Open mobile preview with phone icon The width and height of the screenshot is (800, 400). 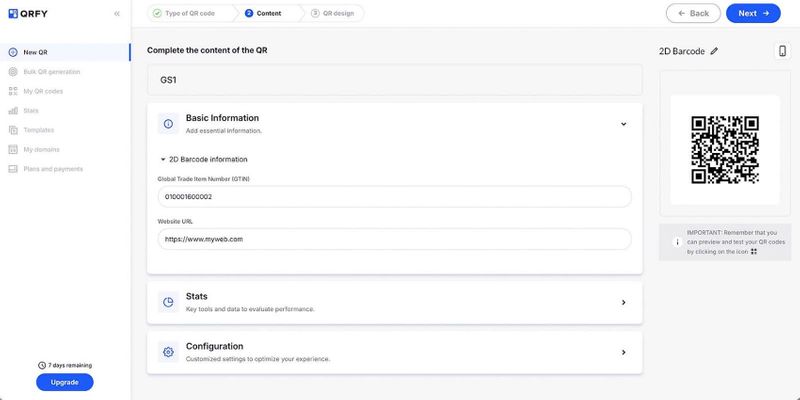[782, 51]
